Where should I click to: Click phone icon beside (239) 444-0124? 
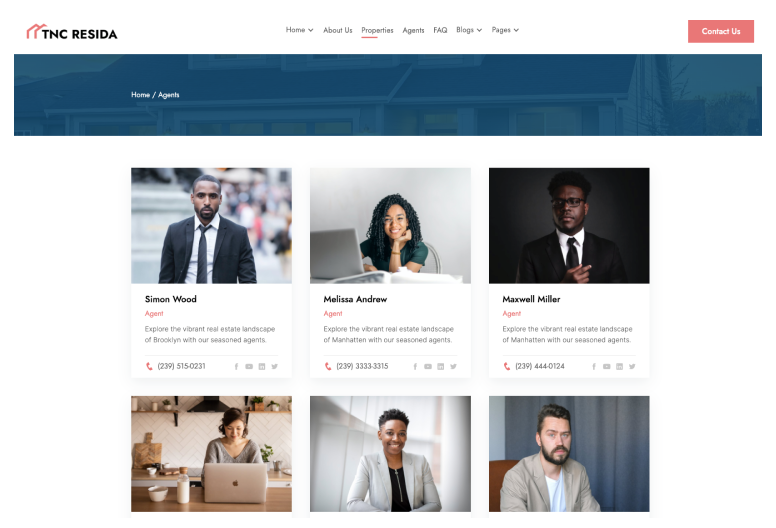(x=507, y=366)
